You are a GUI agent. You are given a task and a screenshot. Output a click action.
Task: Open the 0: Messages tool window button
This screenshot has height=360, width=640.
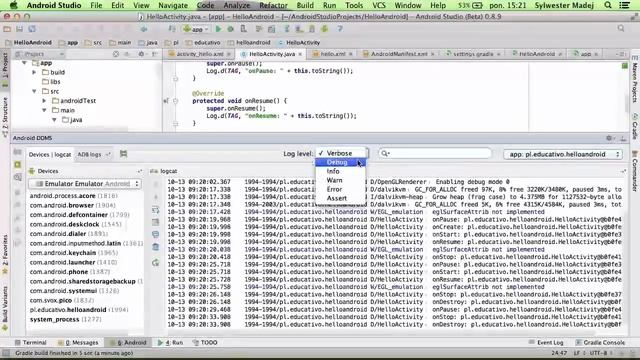click(78, 342)
